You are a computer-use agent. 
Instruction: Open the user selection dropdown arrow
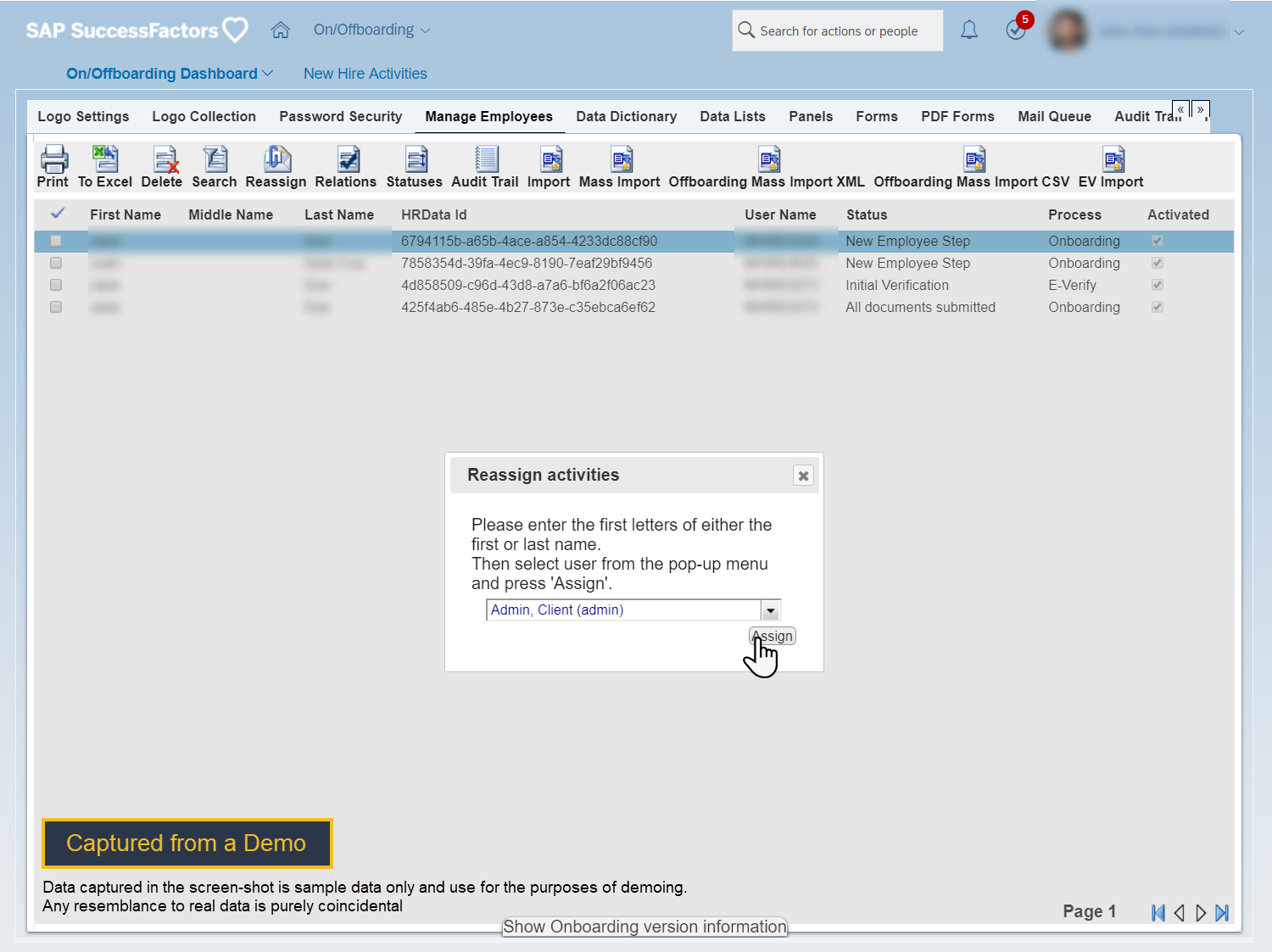tap(770, 610)
